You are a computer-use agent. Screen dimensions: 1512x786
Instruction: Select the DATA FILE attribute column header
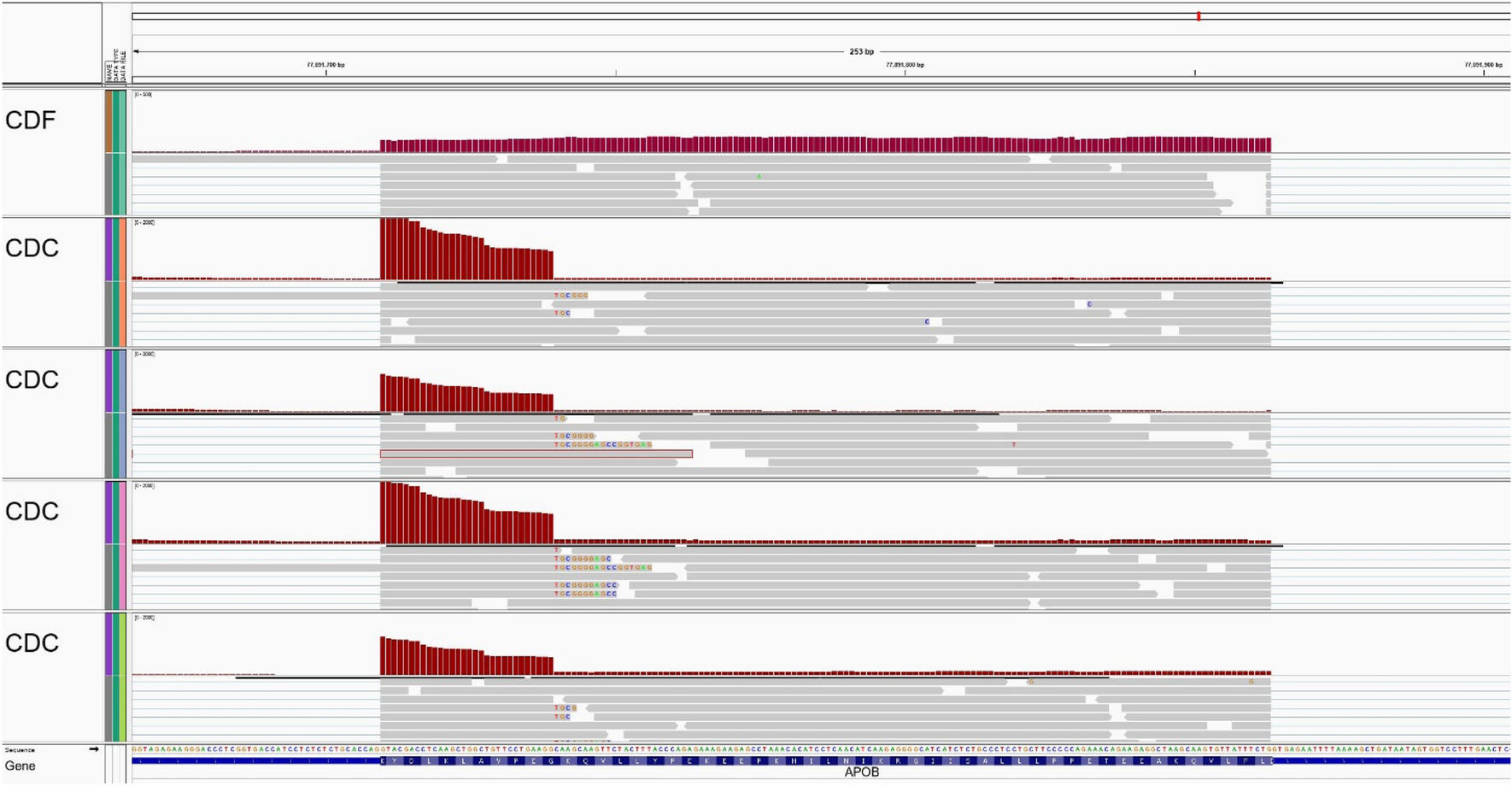(x=123, y=68)
